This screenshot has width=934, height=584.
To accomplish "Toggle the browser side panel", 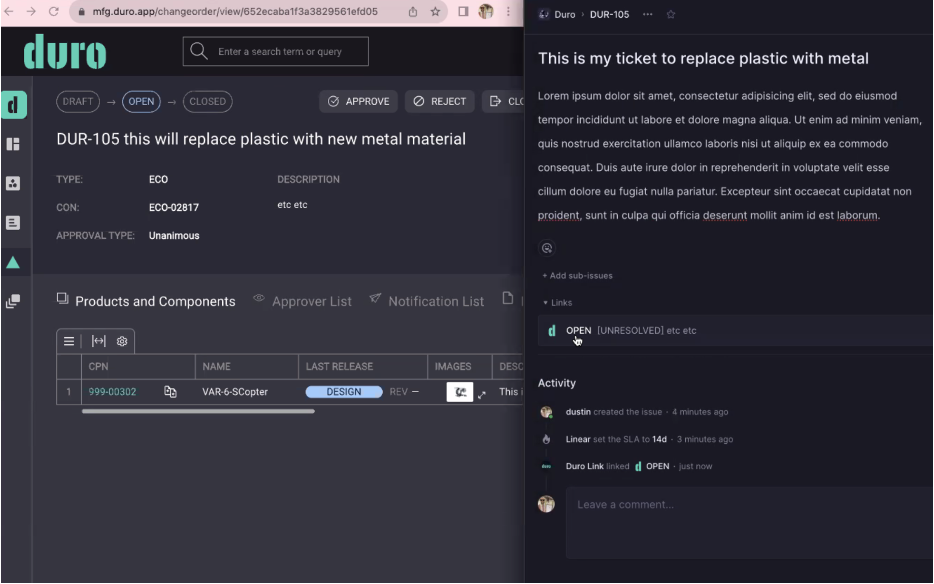I will pyautogui.click(x=463, y=12).
